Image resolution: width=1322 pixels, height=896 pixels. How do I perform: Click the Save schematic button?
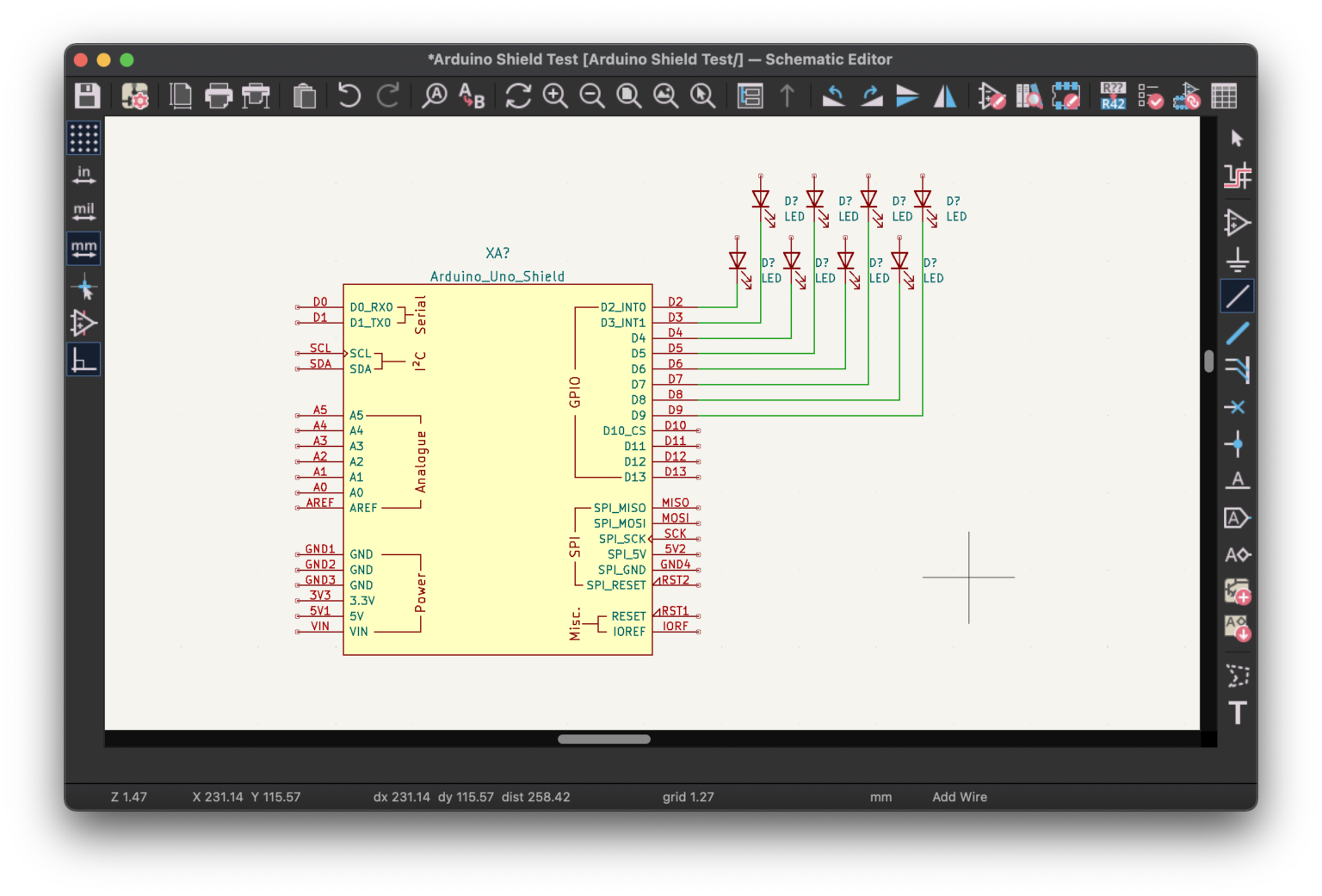86,96
